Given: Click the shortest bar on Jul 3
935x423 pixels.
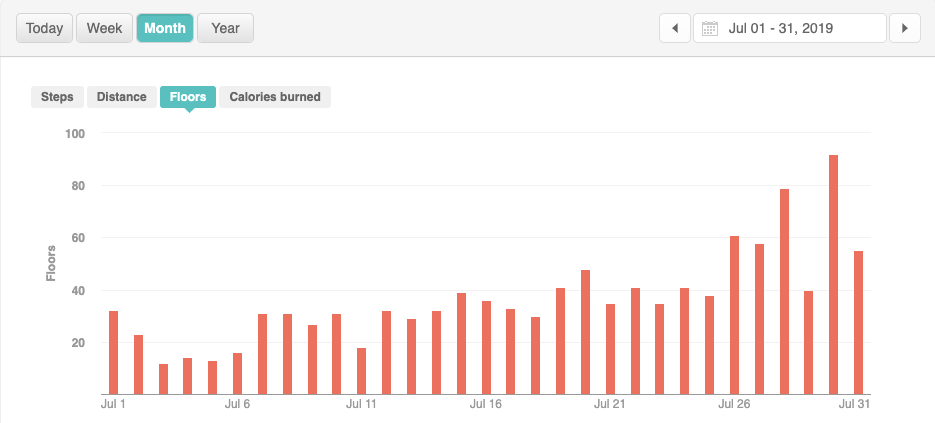Looking at the screenshot, I should point(163,378).
